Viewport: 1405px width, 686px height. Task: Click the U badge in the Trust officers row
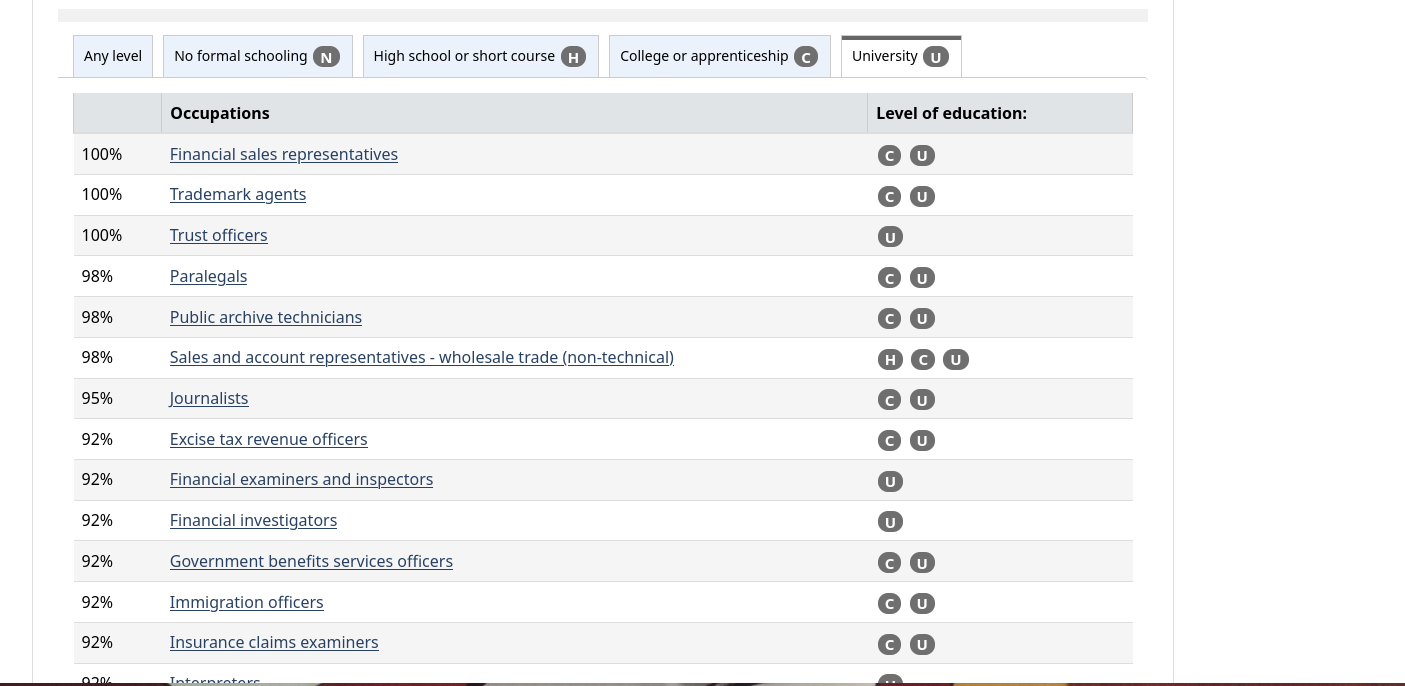tap(890, 237)
